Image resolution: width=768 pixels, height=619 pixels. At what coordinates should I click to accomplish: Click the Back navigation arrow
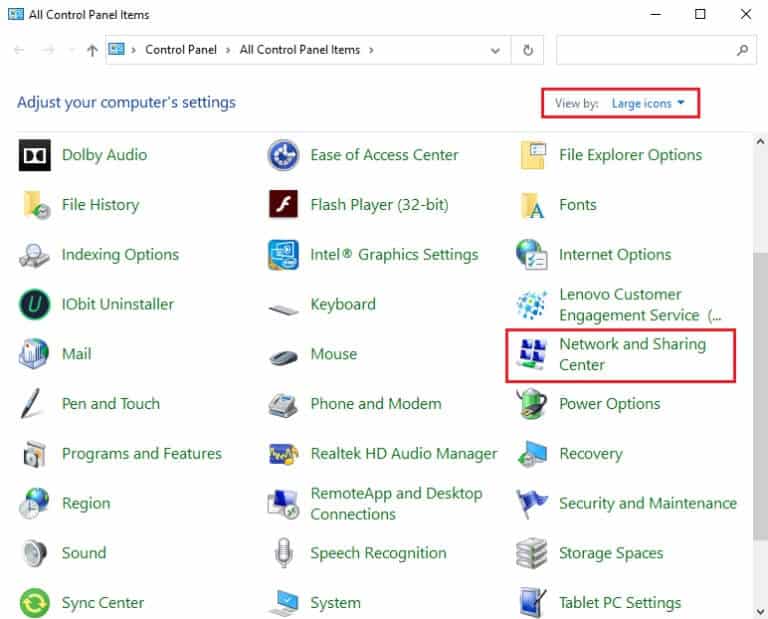[20, 50]
